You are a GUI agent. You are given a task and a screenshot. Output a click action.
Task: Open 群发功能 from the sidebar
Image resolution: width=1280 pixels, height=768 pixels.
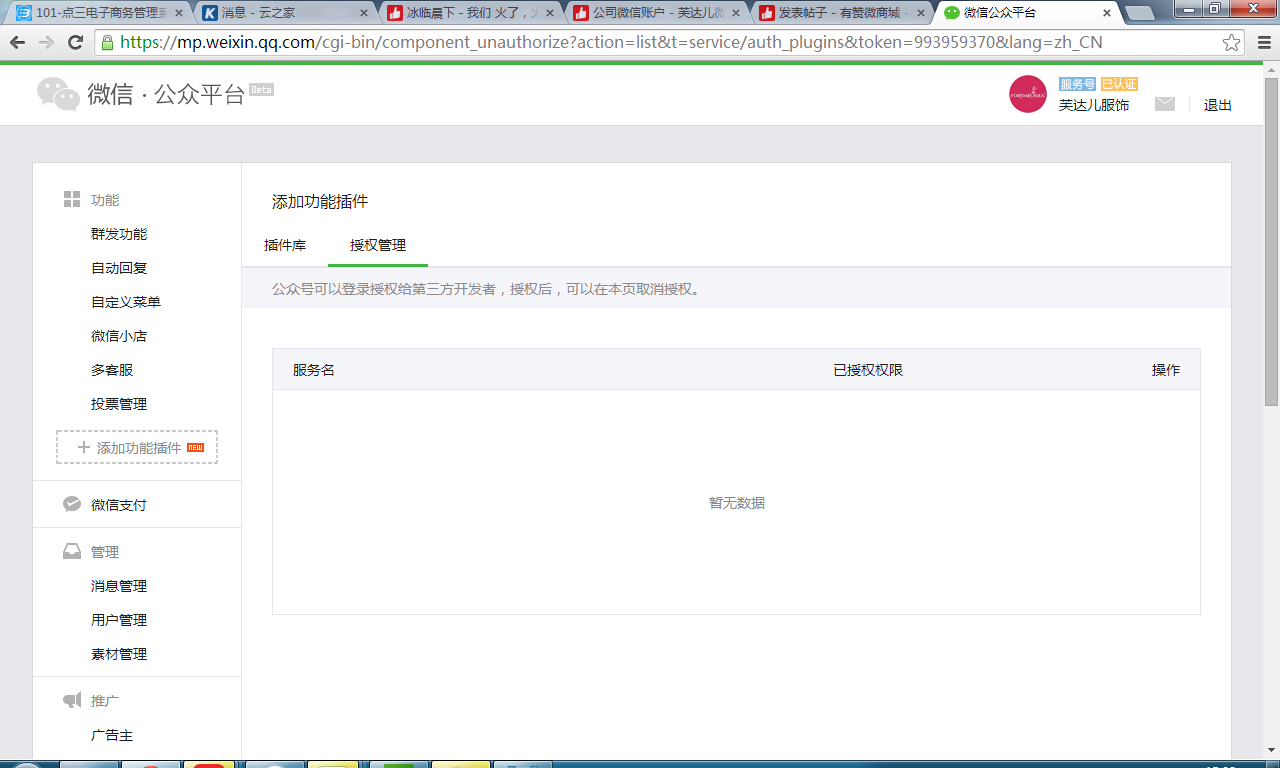(x=120, y=233)
